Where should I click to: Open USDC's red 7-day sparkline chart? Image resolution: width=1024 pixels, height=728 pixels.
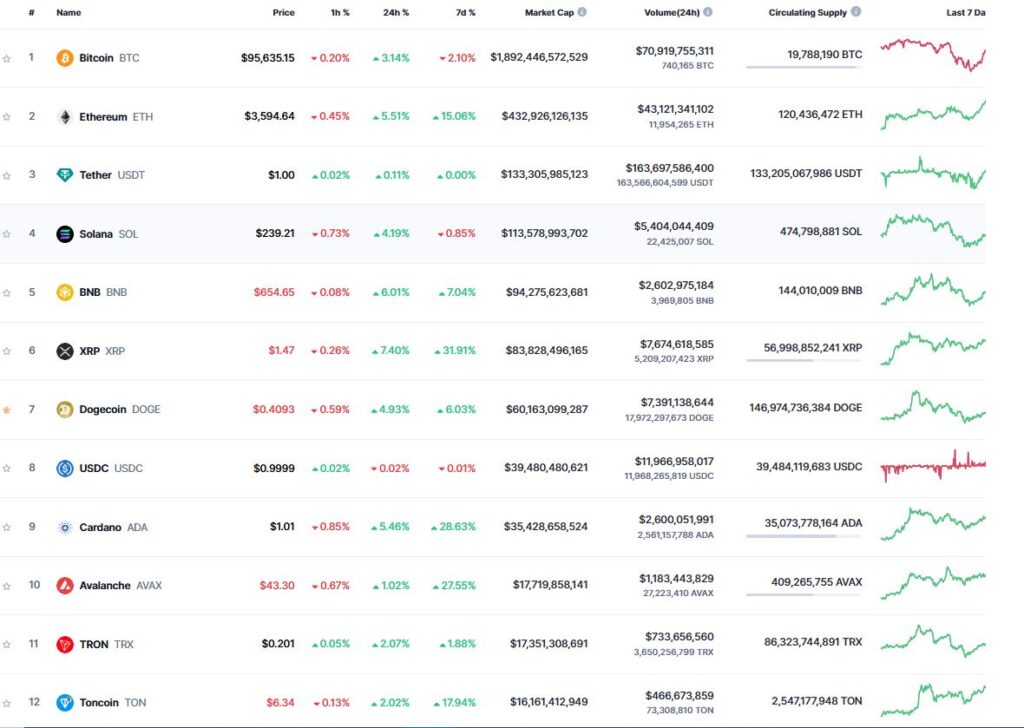pos(933,466)
